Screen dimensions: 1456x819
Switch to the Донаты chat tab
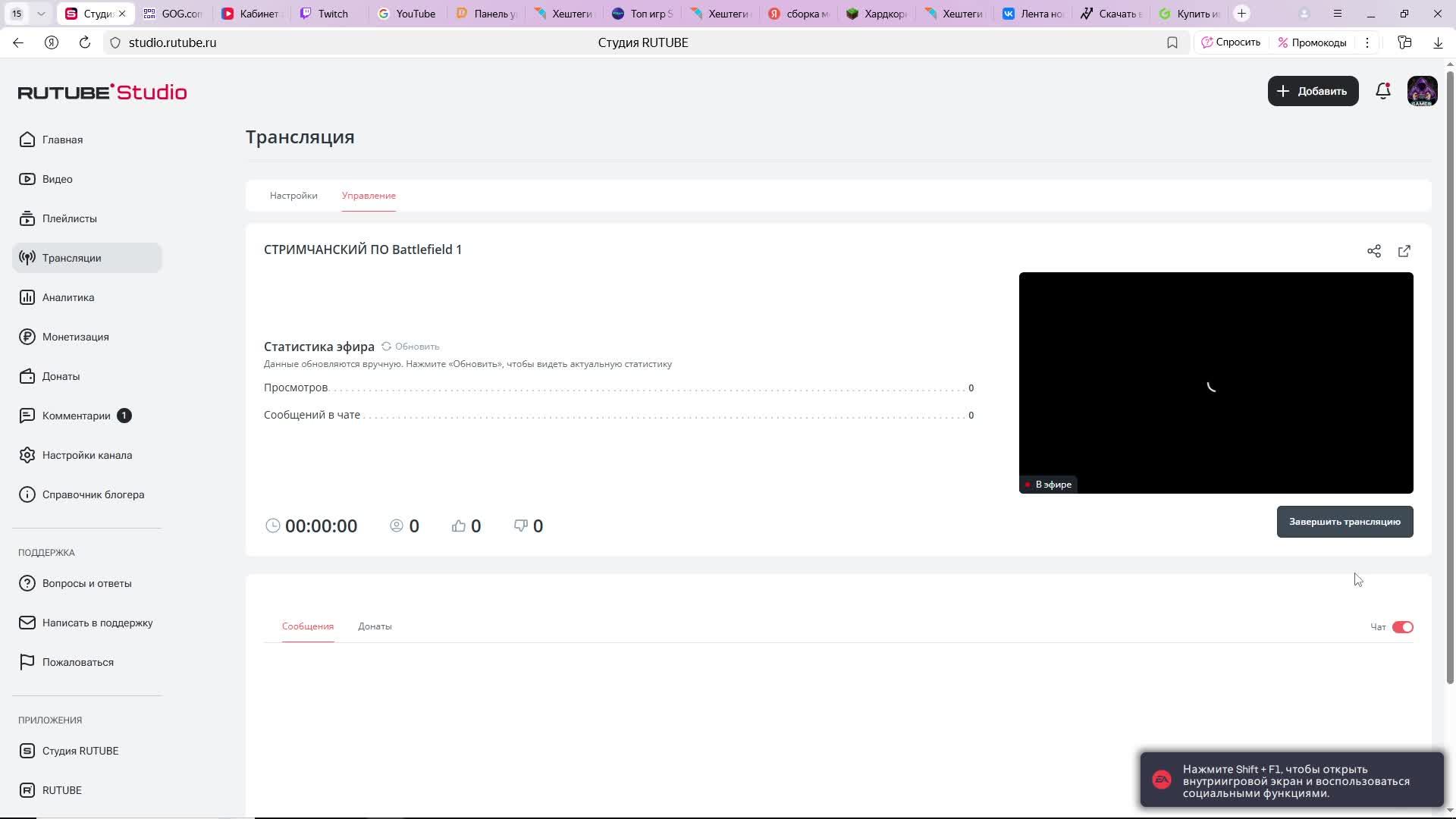[375, 626]
